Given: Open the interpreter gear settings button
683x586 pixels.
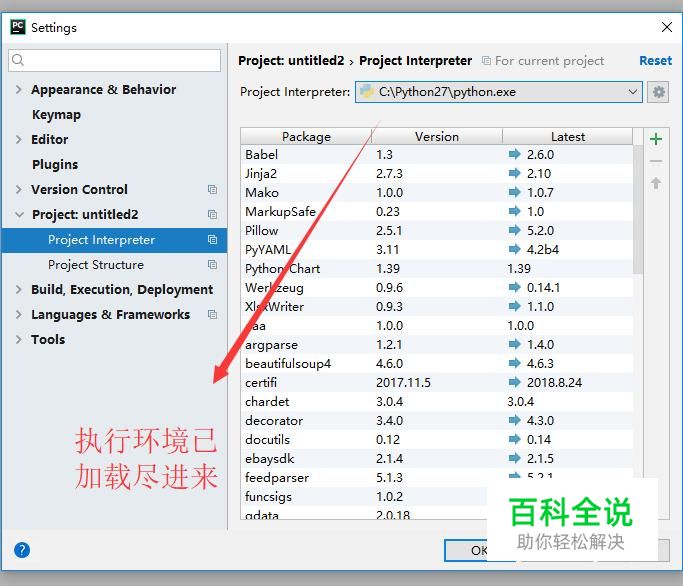Looking at the screenshot, I should click(658, 92).
